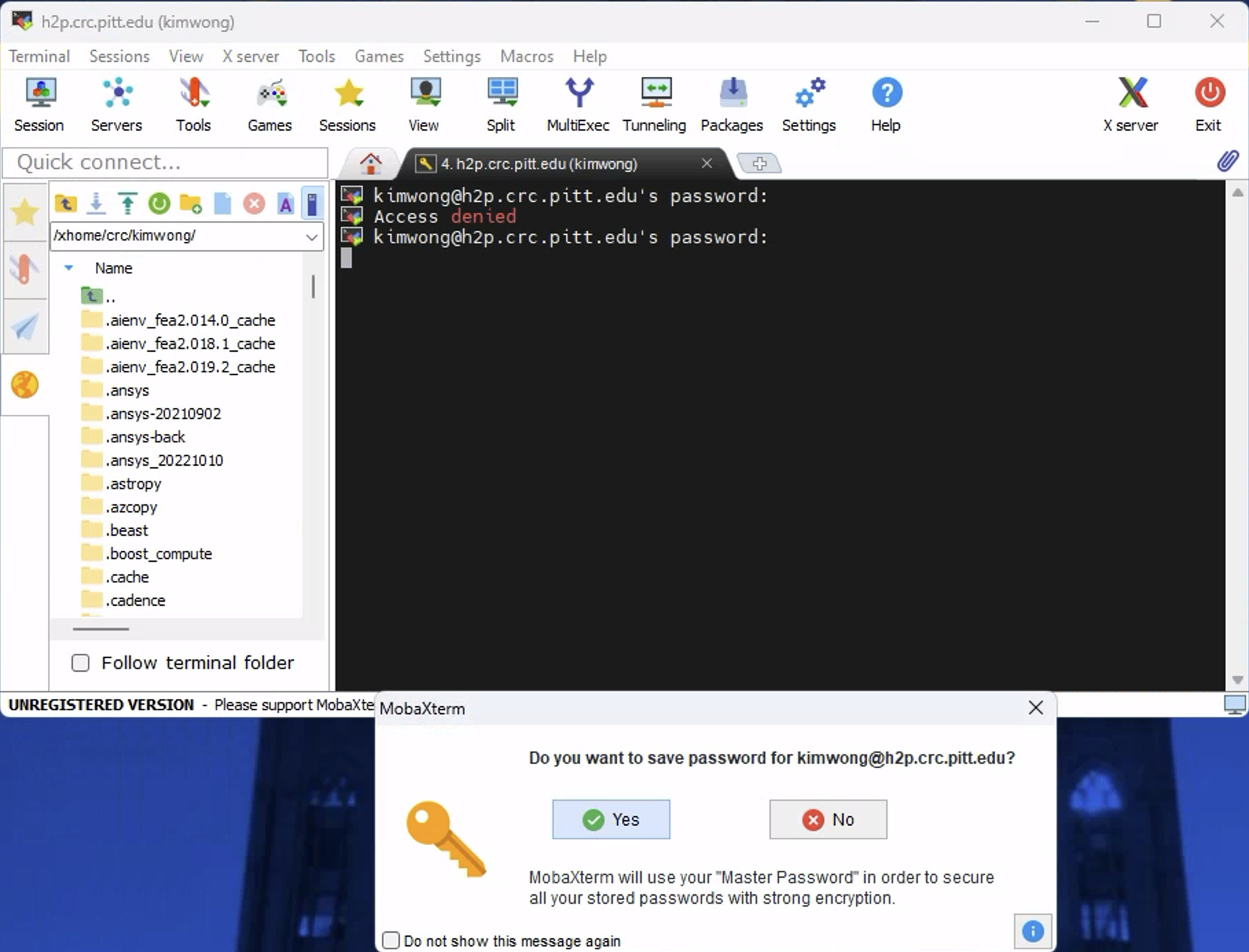Select the .aienv_fea2.014.0_cache folder
This screenshot has height=952, width=1249.
click(178, 320)
